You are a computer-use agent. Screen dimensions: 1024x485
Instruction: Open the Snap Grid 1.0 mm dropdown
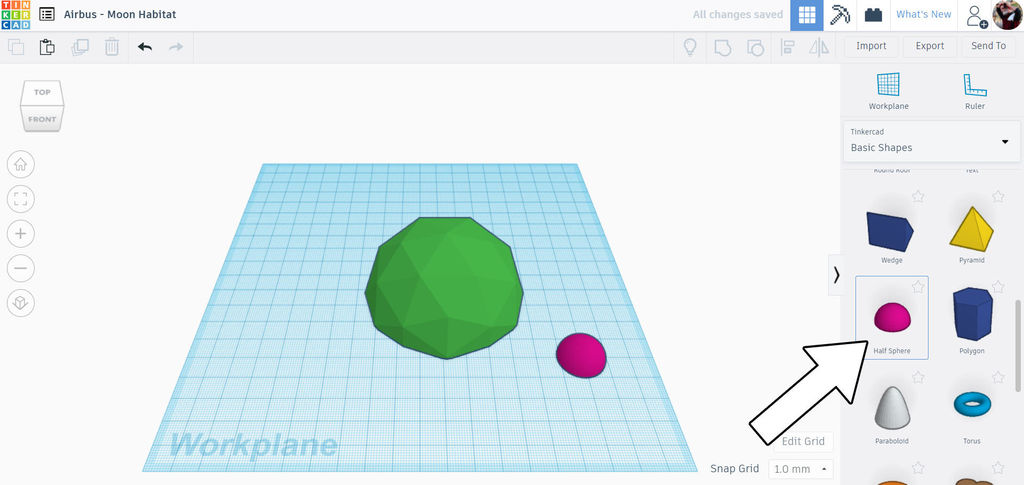tap(801, 469)
